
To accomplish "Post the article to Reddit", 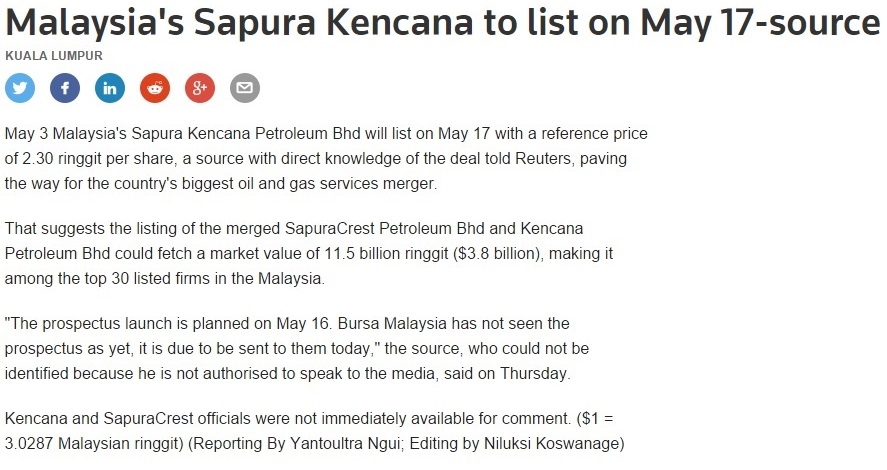I will pyautogui.click(x=155, y=88).
